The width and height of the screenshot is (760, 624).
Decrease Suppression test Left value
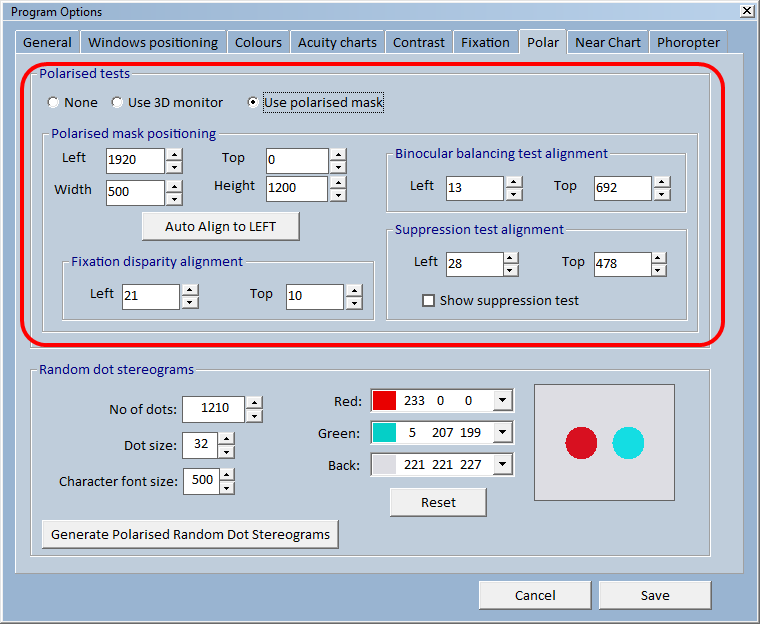pos(510,271)
